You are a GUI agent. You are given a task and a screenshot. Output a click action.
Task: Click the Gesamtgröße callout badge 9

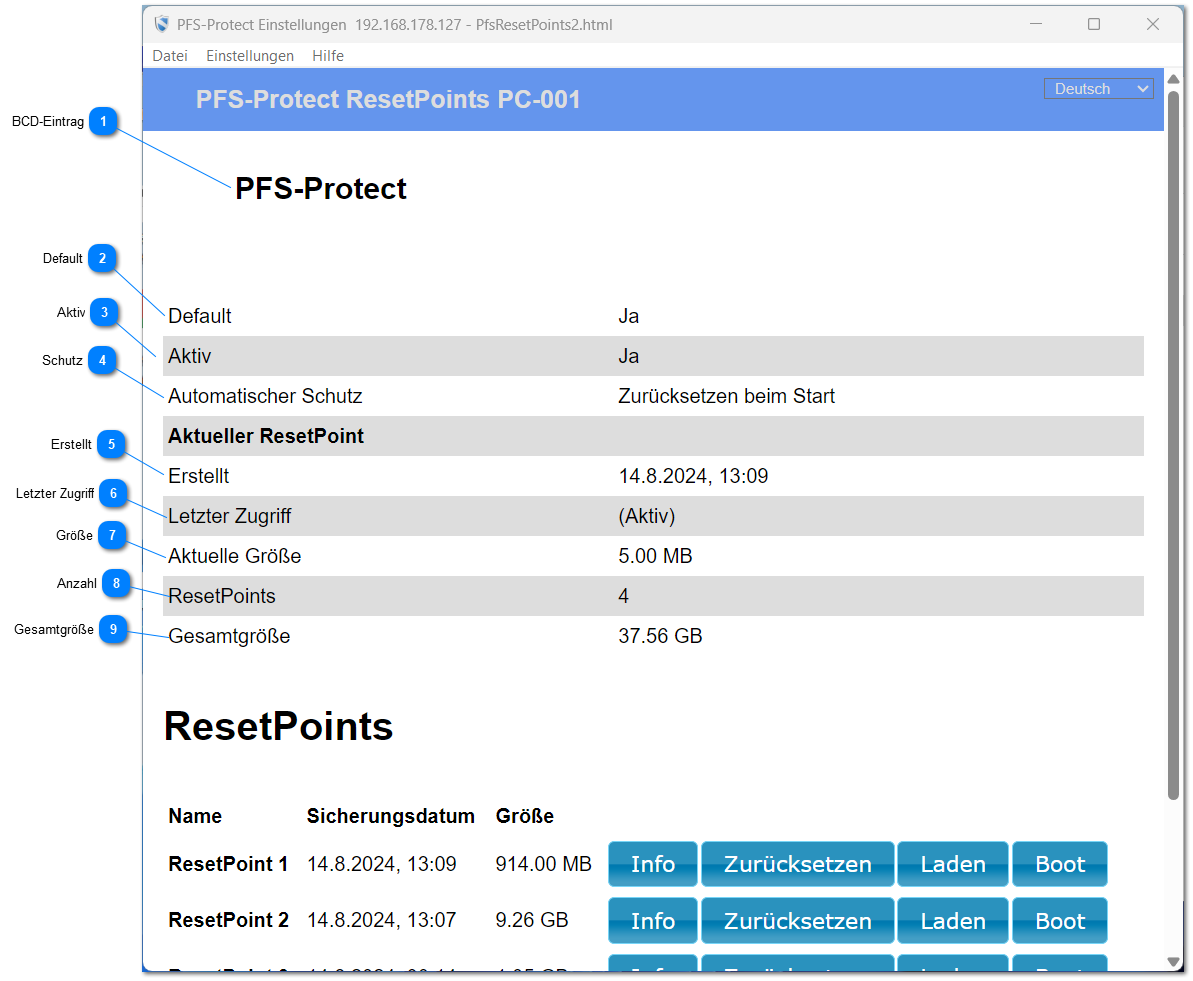(112, 629)
